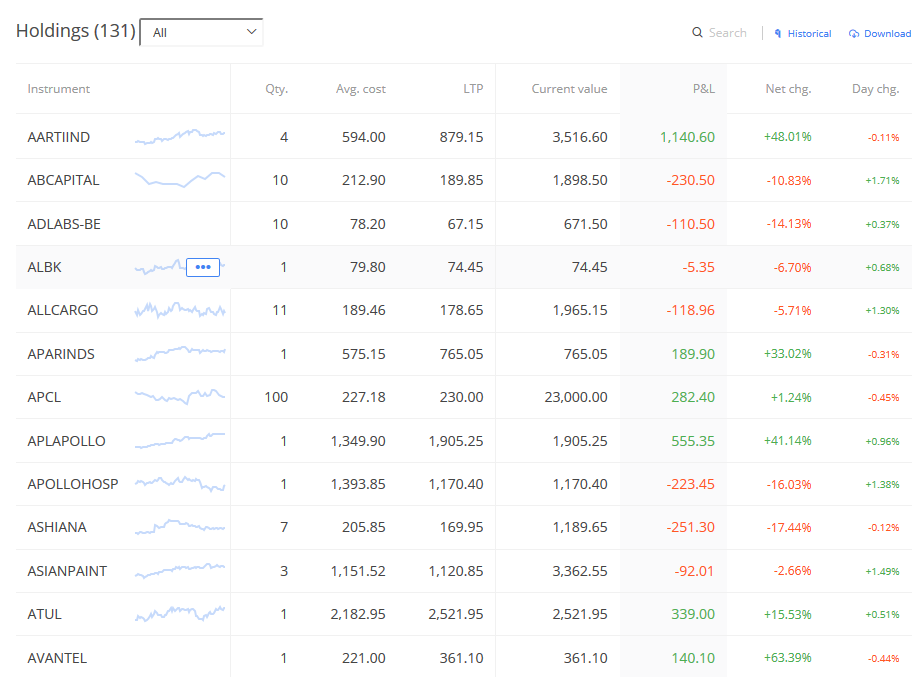Sort holdings by Avg. cost column
The width and height of the screenshot is (924, 679).
coord(361,89)
